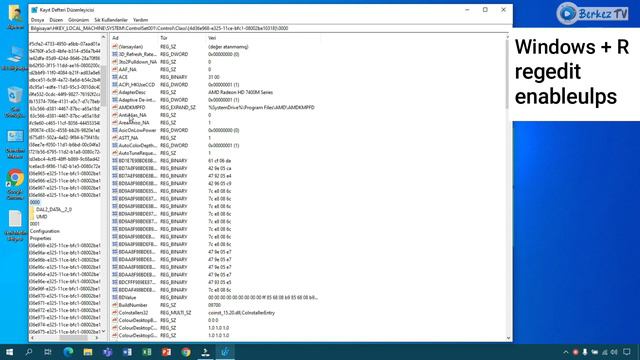
Task: Select the AreaAniso_NA value
Action: [134, 123]
